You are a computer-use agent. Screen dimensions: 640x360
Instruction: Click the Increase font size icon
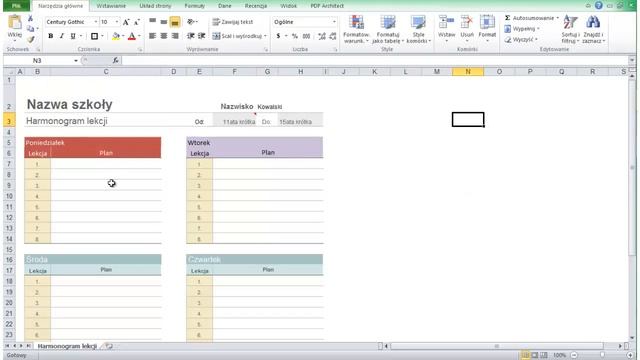126,22
